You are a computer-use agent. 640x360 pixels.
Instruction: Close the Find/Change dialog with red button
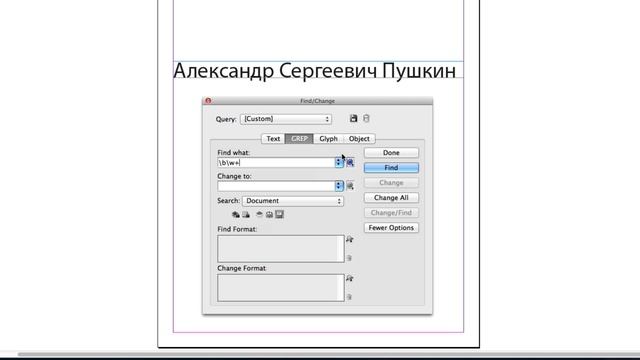click(x=208, y=100)
